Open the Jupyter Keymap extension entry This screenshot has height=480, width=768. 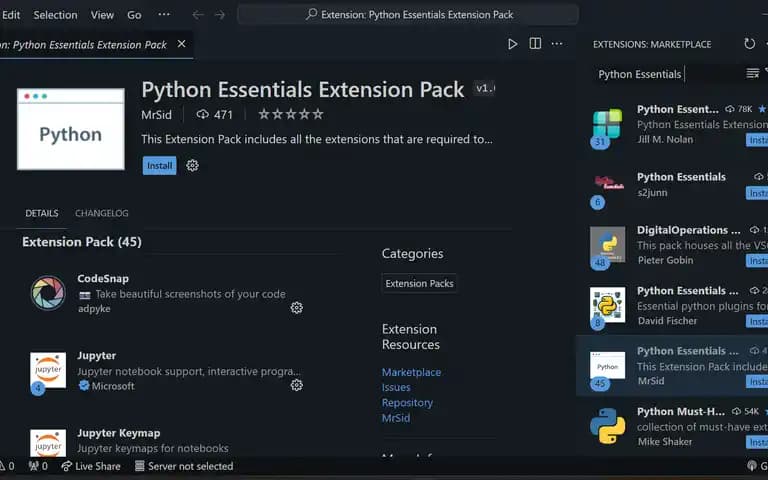pos(167,441)
